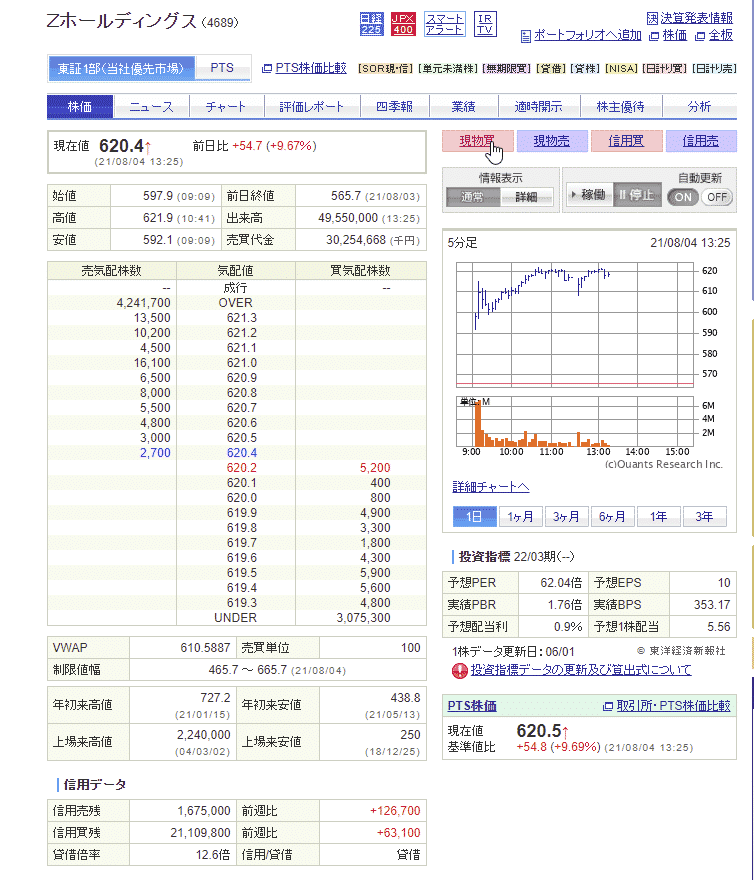Click the 日経225 index badge icon
The width and height of the screenshot is (754, 880).
point(371,24)
